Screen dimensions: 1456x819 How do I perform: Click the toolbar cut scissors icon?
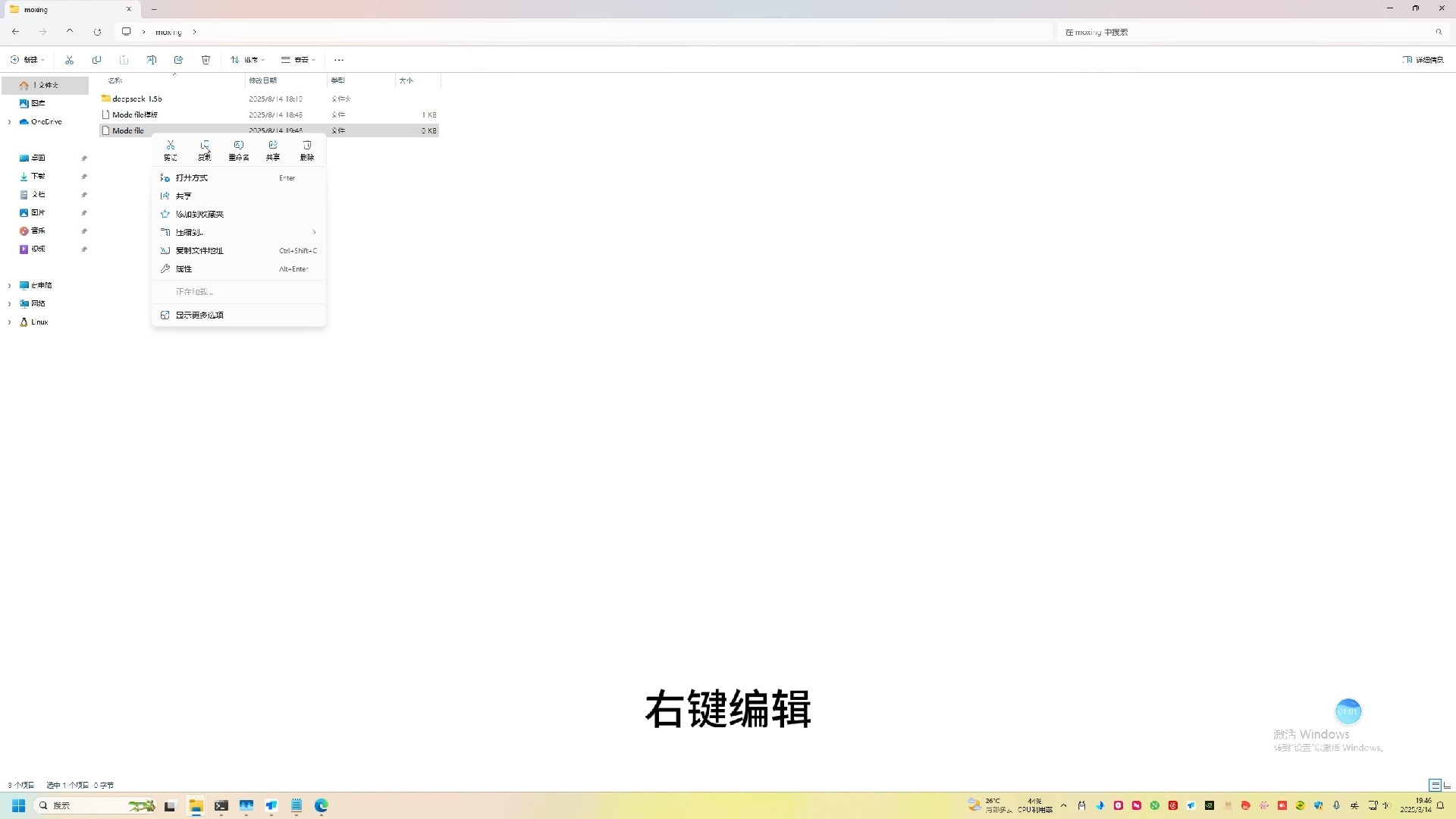tap(69, 60)
